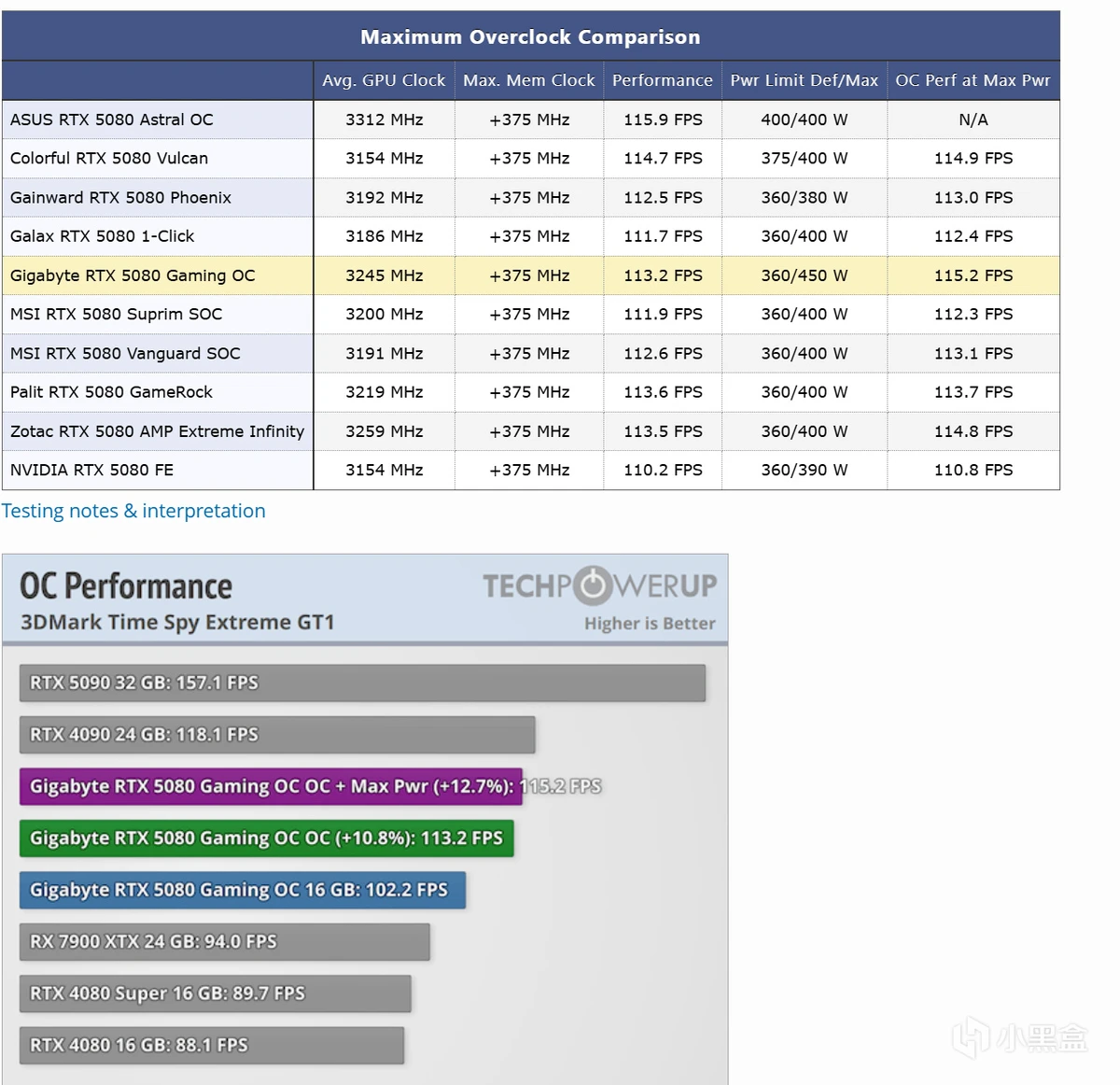Click the TechPowerUp power button logo icon

click(592, 585)
